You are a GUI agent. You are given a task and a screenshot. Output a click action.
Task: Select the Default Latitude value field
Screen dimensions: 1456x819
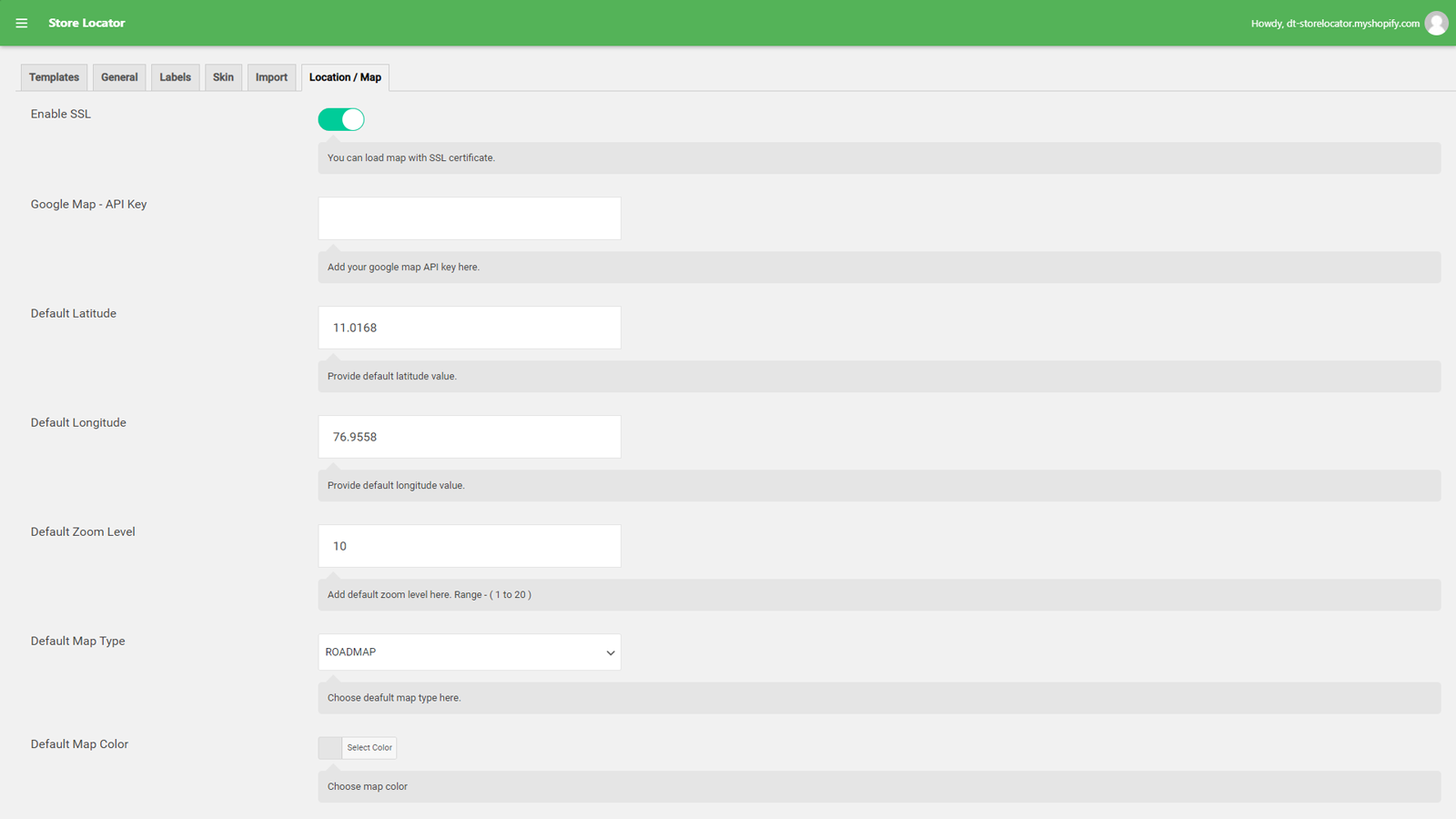(x=469, y=328)
